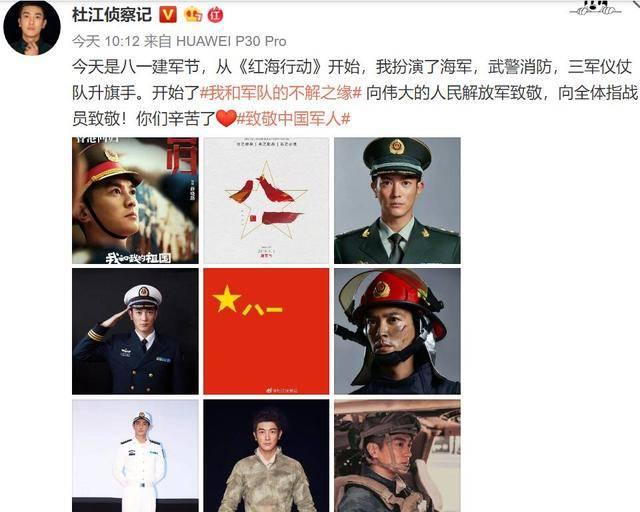Open the green army uniform portrait thumbnail
Screen dimensions: 640x512
pyautogui.click(x=397, y=200)
